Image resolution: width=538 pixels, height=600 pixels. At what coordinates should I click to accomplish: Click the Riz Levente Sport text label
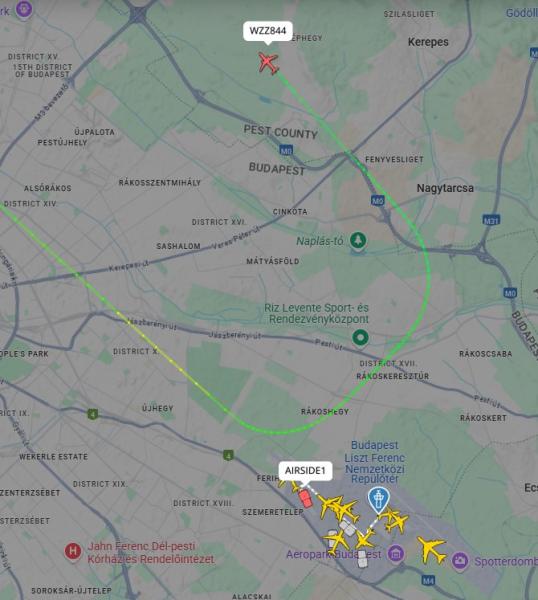pos(318,313)
